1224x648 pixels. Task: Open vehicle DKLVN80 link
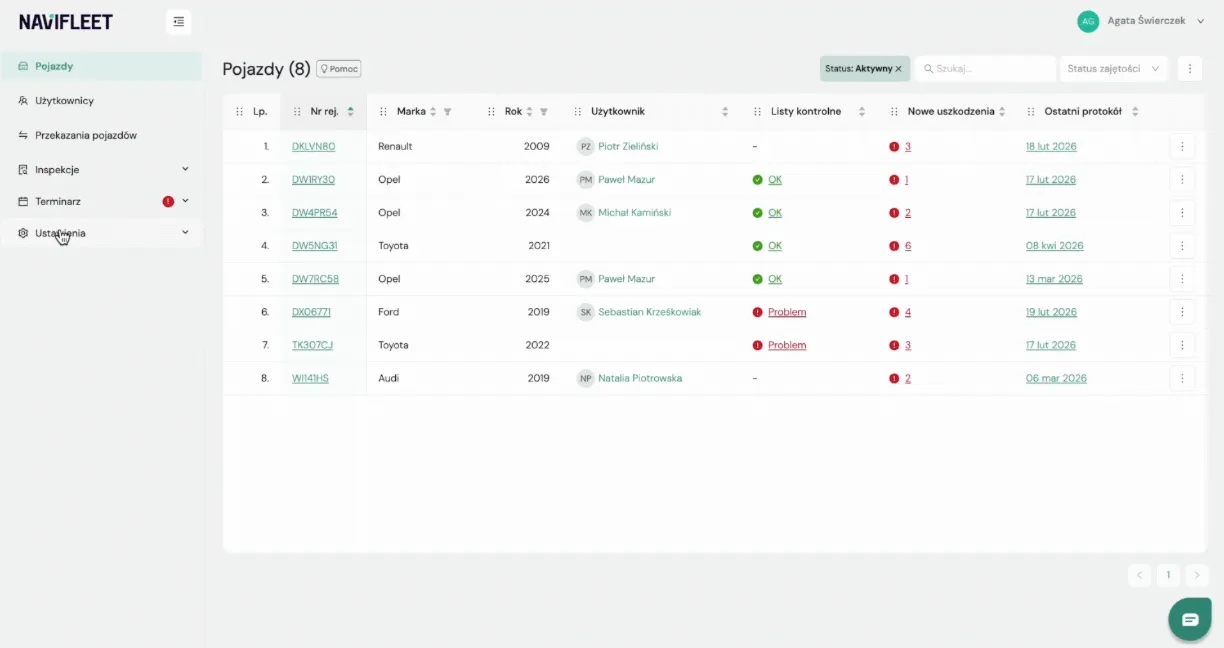[314, 146]
